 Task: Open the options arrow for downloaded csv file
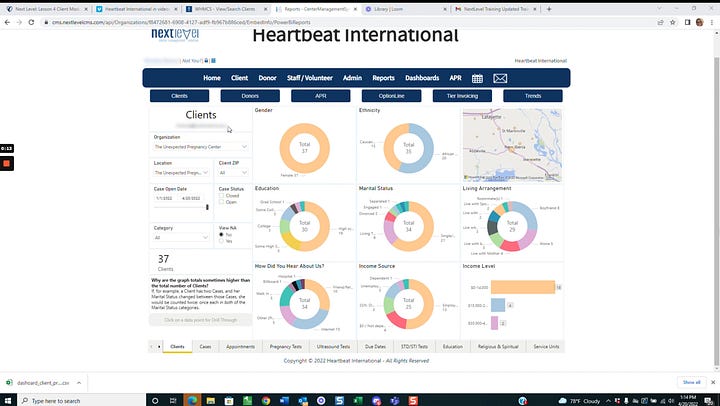click(79, 383)
